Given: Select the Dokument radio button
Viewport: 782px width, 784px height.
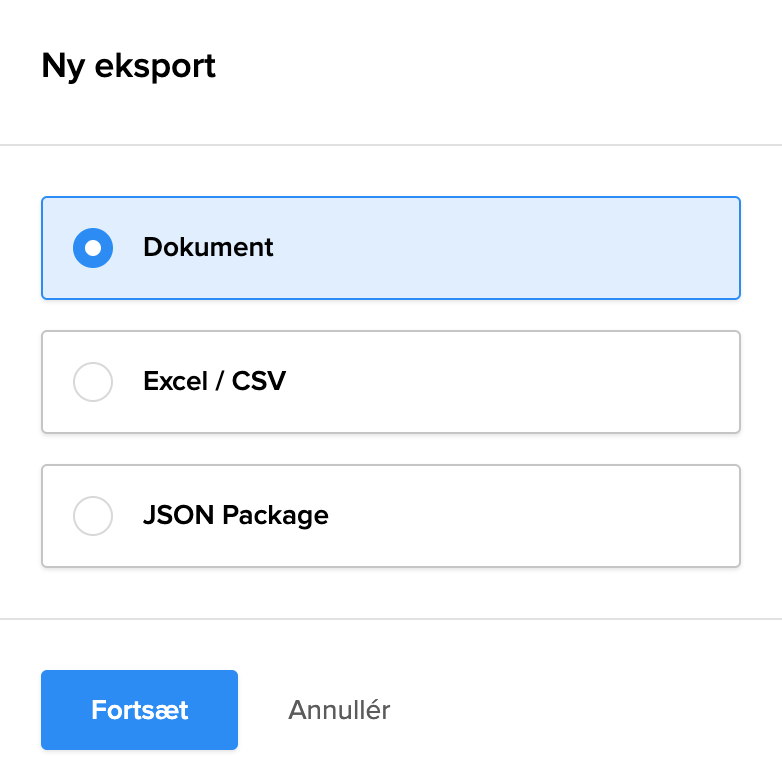Looking at the screenshot, I should click(x=93, y=248).
